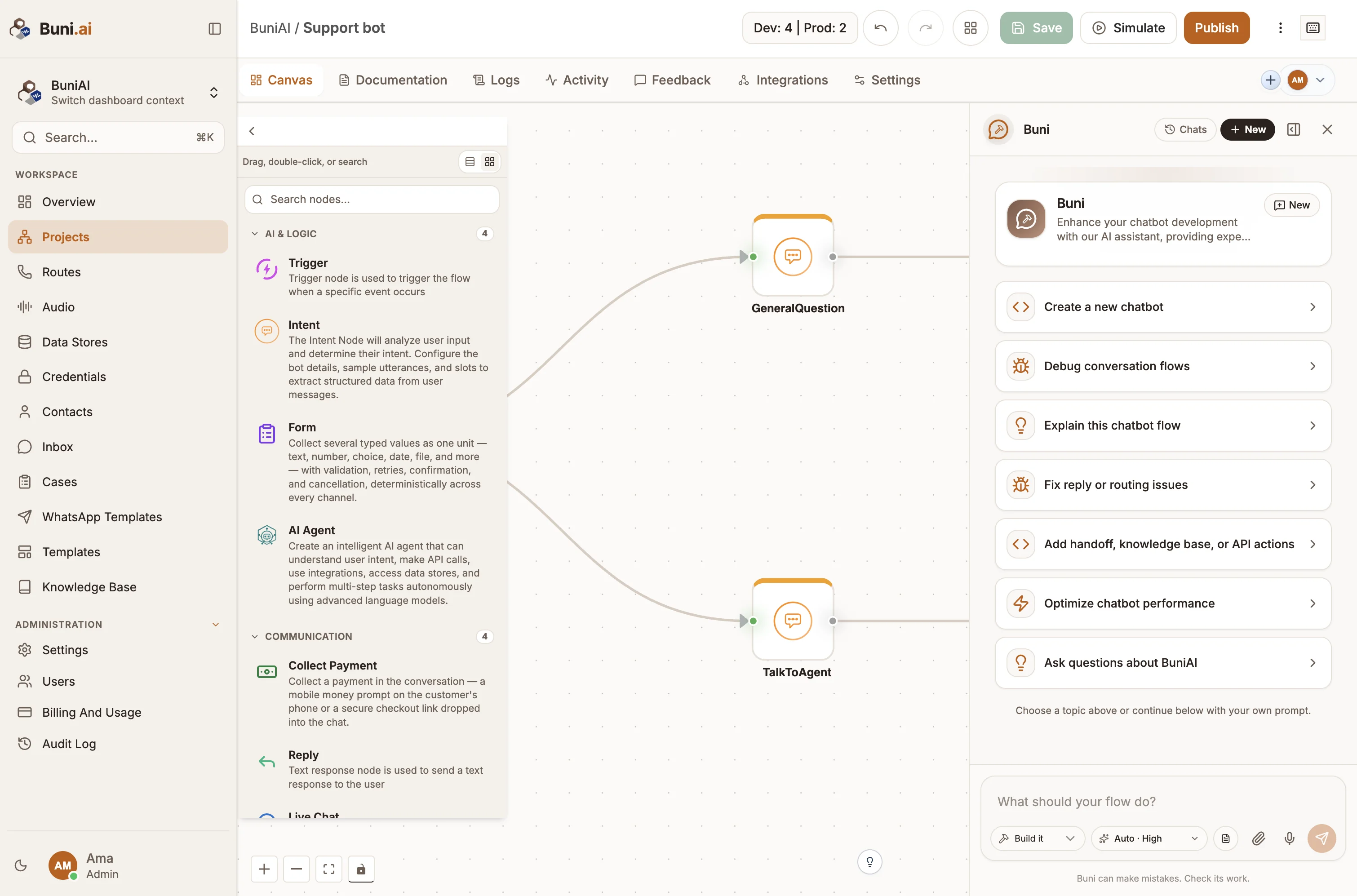Switch node list to list view

click(x=470, y=162)
